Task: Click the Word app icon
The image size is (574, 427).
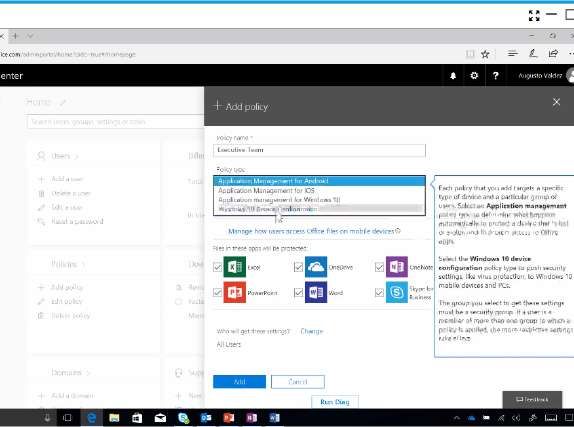Action: click(x=316, y=292)
